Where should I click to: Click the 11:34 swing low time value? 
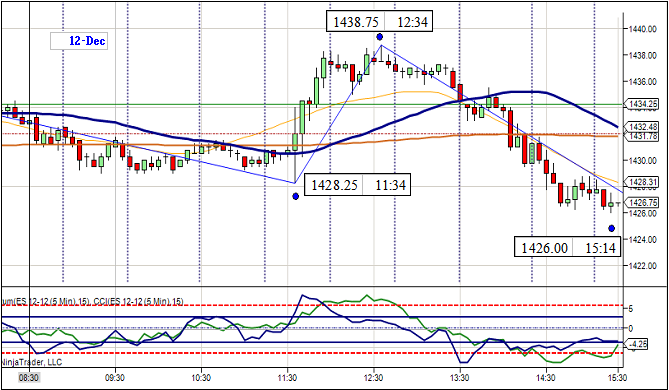pyautogui.click(x=390, y=185)
